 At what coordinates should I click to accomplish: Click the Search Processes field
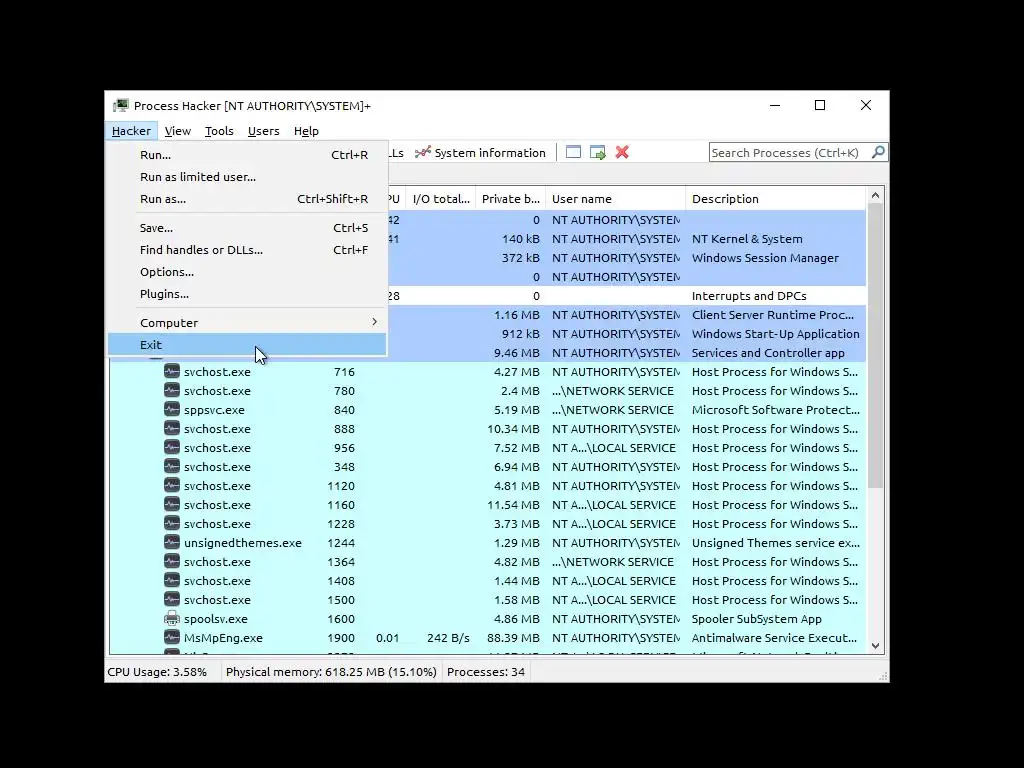[790, 152]
